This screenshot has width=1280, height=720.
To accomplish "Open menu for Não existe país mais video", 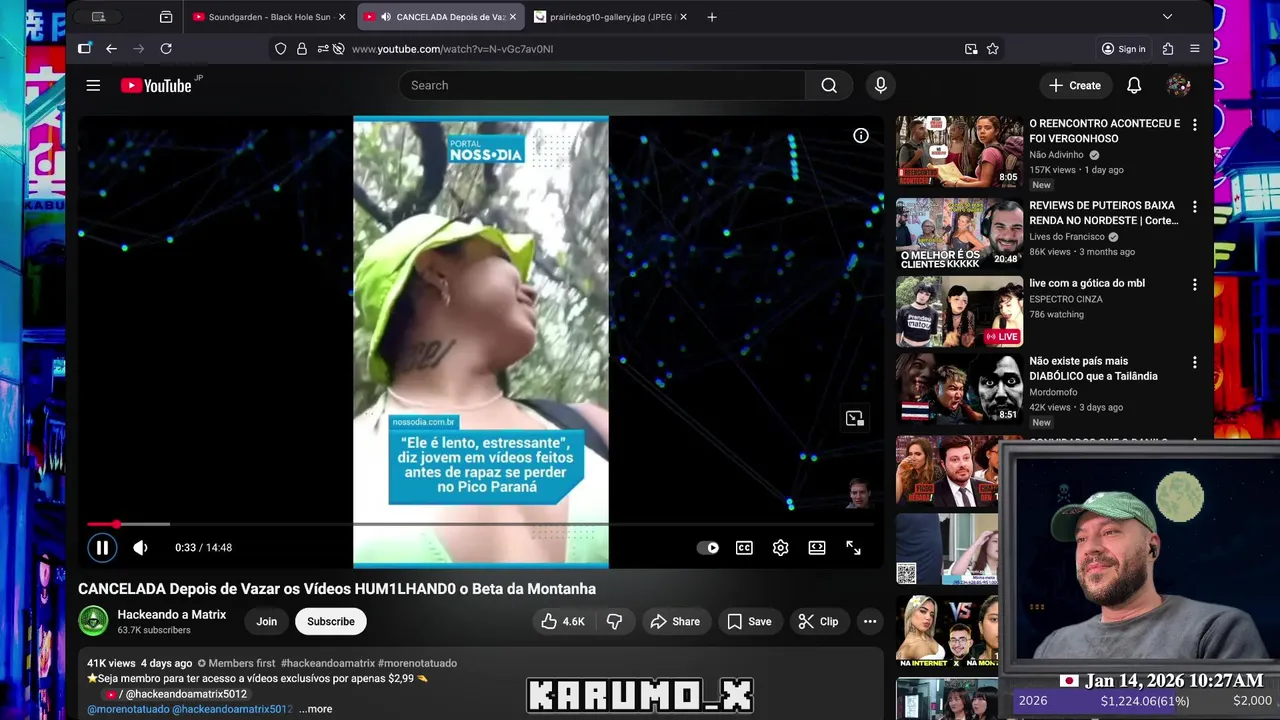I will [1194, 363].
